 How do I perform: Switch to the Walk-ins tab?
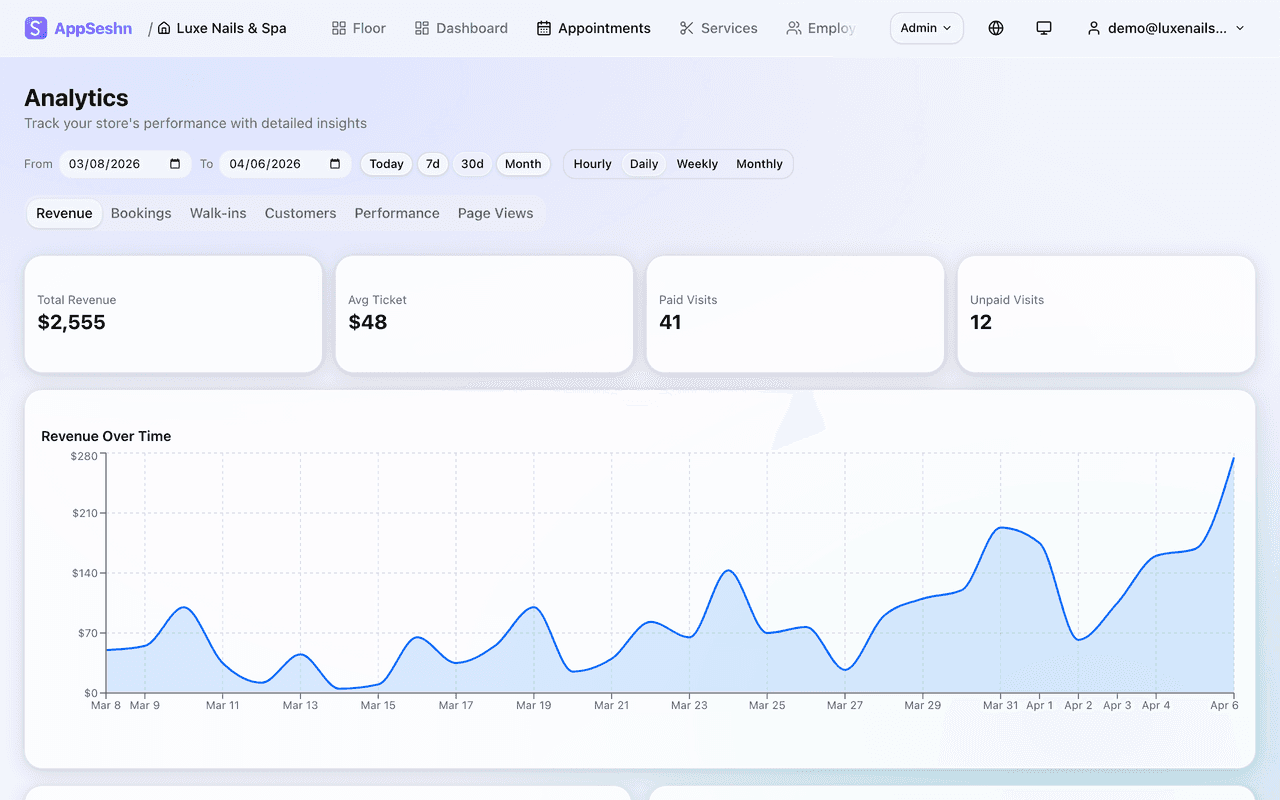[x=218, y=213]
